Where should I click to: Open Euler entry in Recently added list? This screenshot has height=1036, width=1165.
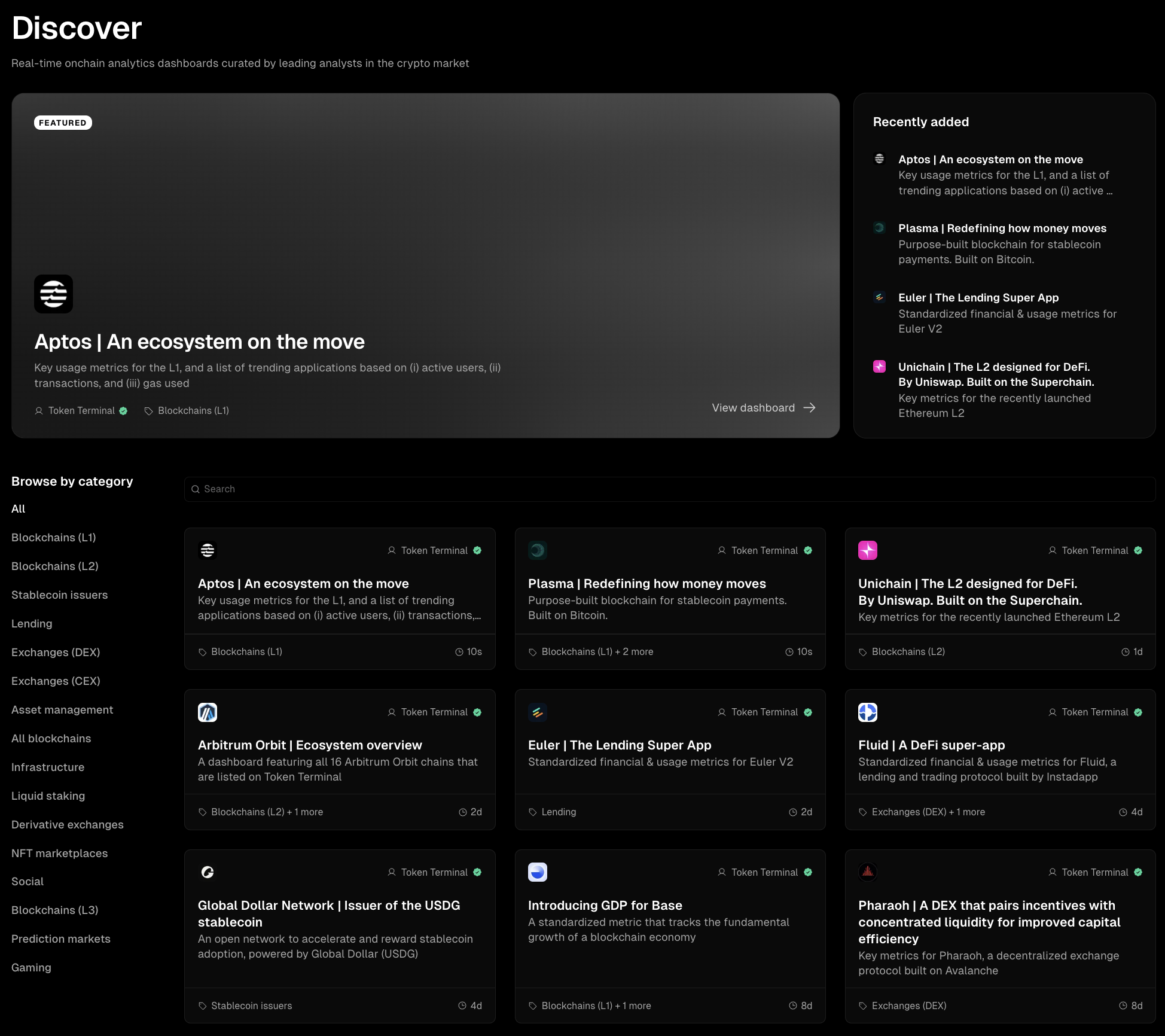coord(978,298)
